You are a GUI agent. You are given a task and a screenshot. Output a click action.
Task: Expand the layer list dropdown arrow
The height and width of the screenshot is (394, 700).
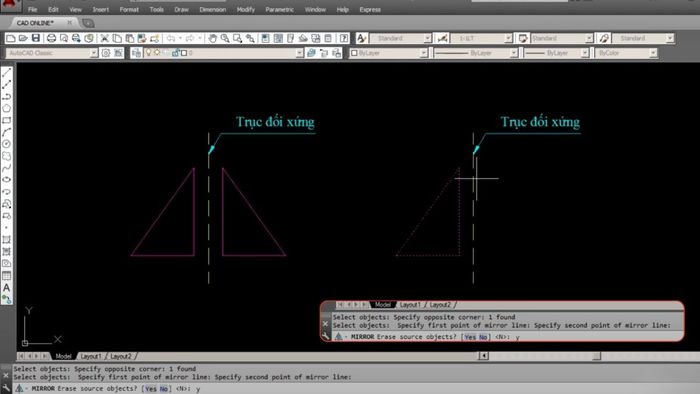[299, 53]
